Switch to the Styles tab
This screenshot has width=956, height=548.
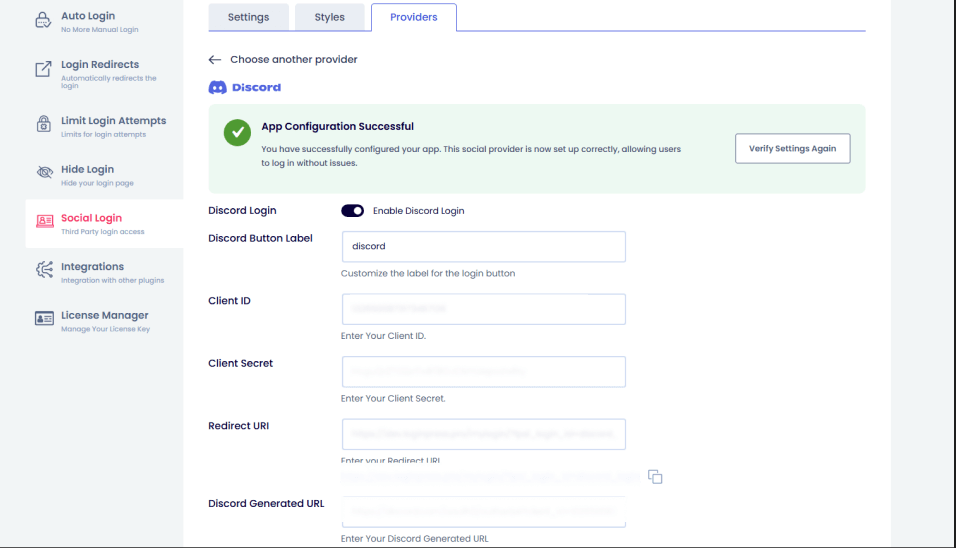tap(329, 17)
